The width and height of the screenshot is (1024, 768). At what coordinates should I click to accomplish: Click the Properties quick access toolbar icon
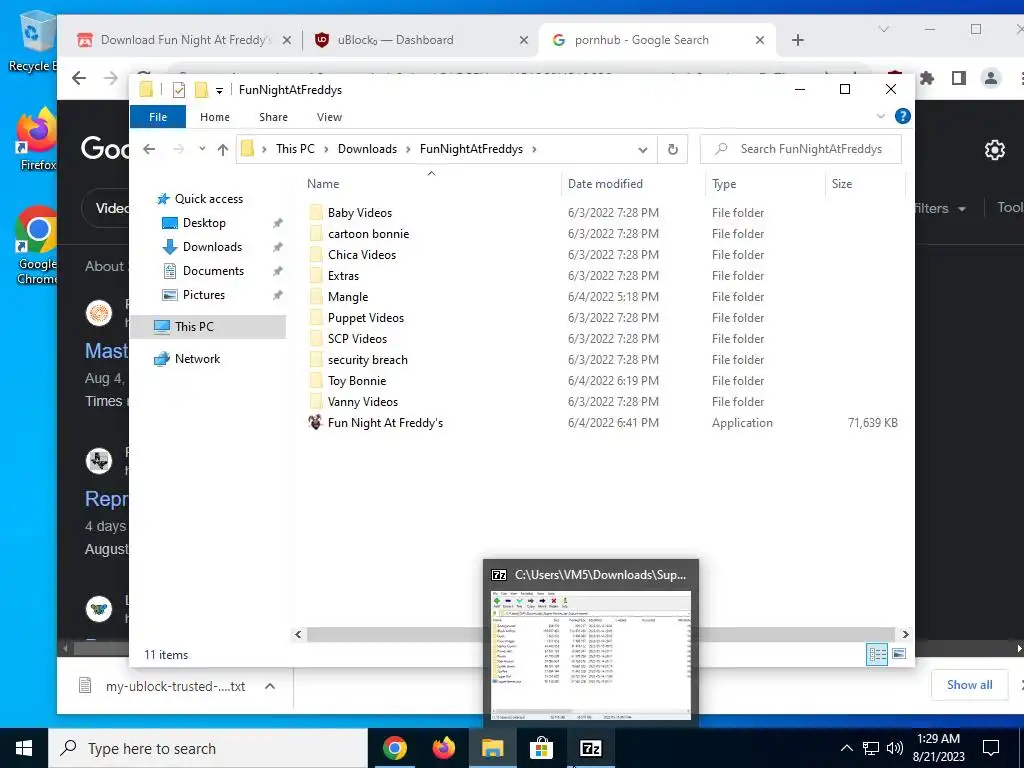(x=178, y=90)
